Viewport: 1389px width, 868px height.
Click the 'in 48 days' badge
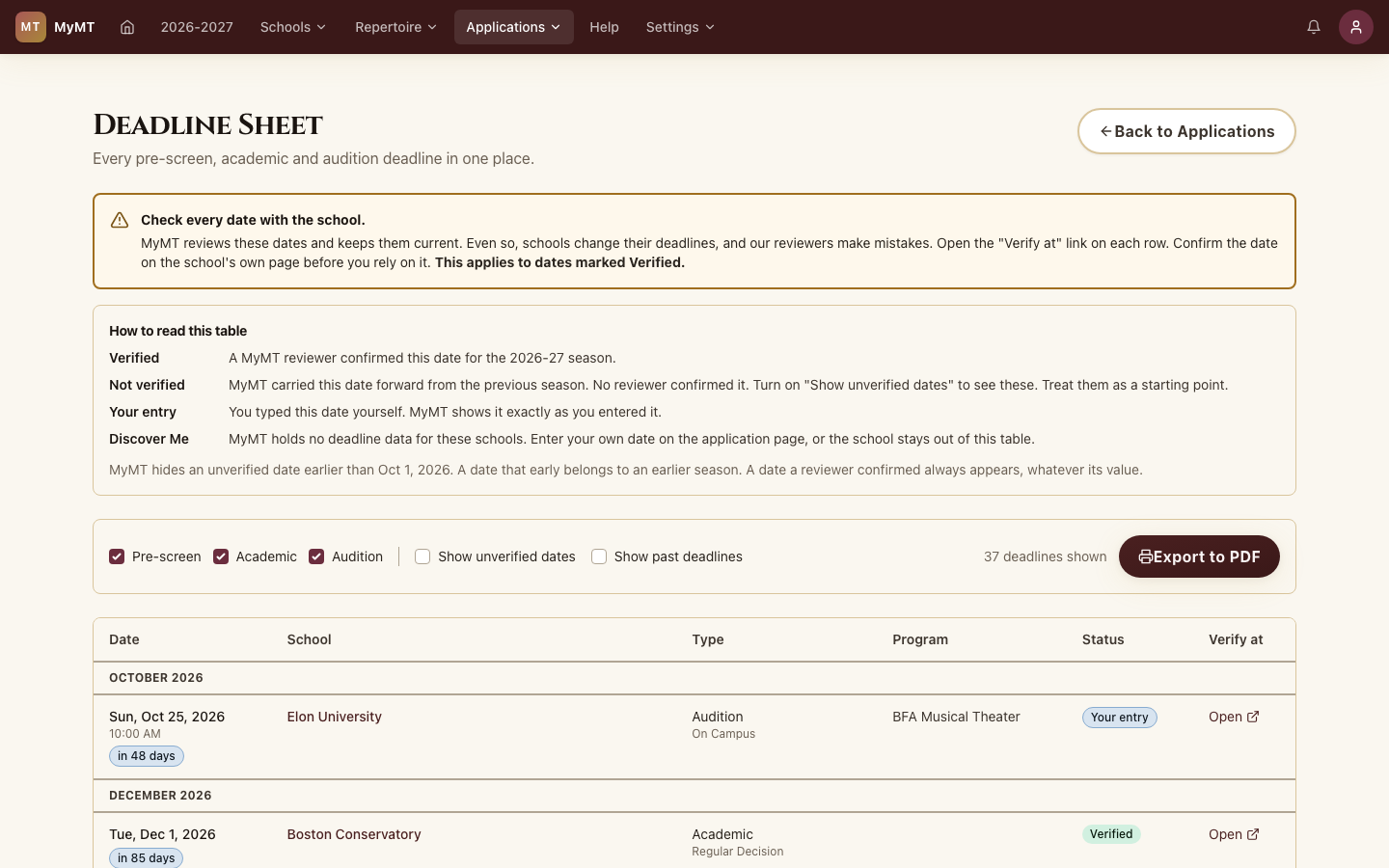point(147,756)
